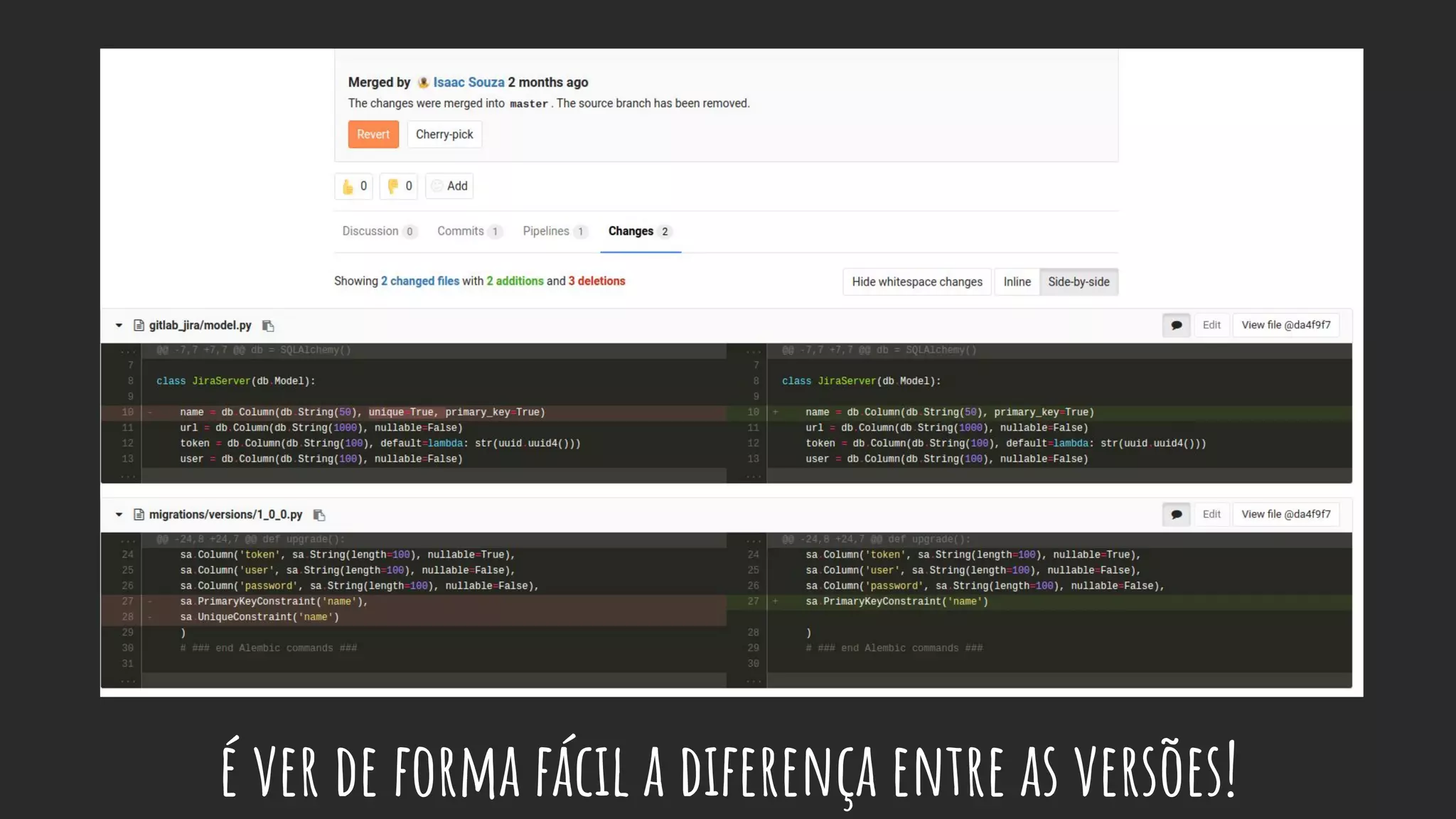Toggle comments for gitlab_jira/model.py

click(x=1177, y=326)
